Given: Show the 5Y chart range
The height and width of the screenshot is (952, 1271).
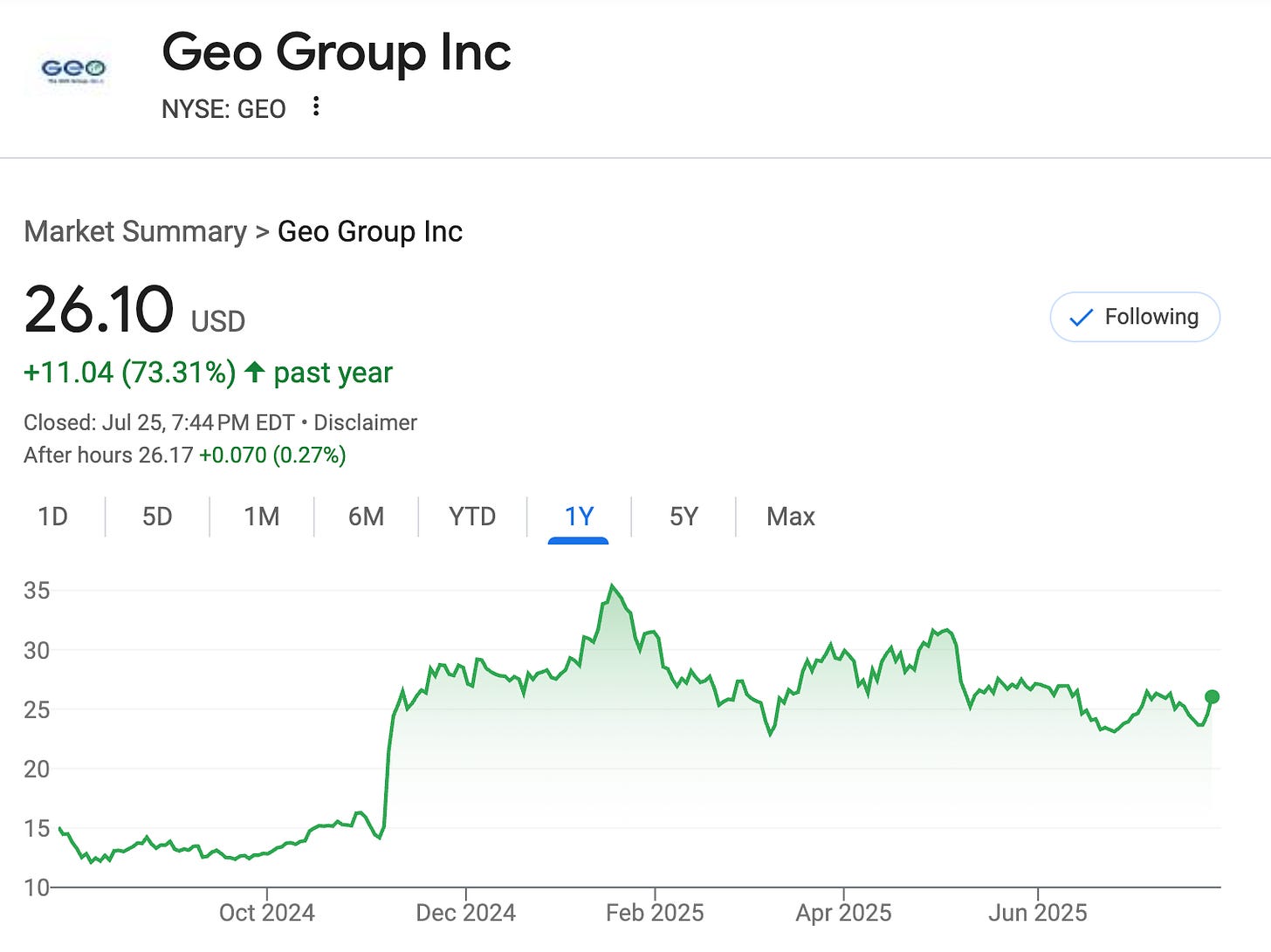Looking at the screenshot, I should [x=684, y=517].
